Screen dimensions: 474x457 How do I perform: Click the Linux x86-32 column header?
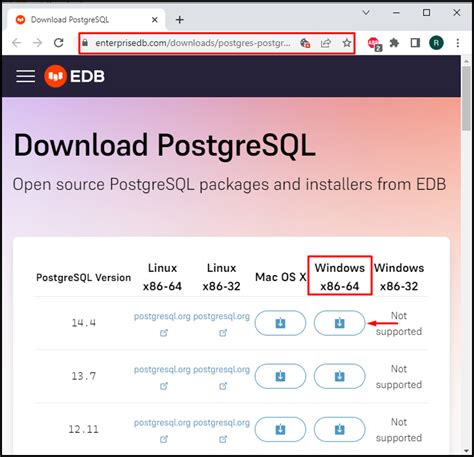click(x=221, y=277)
